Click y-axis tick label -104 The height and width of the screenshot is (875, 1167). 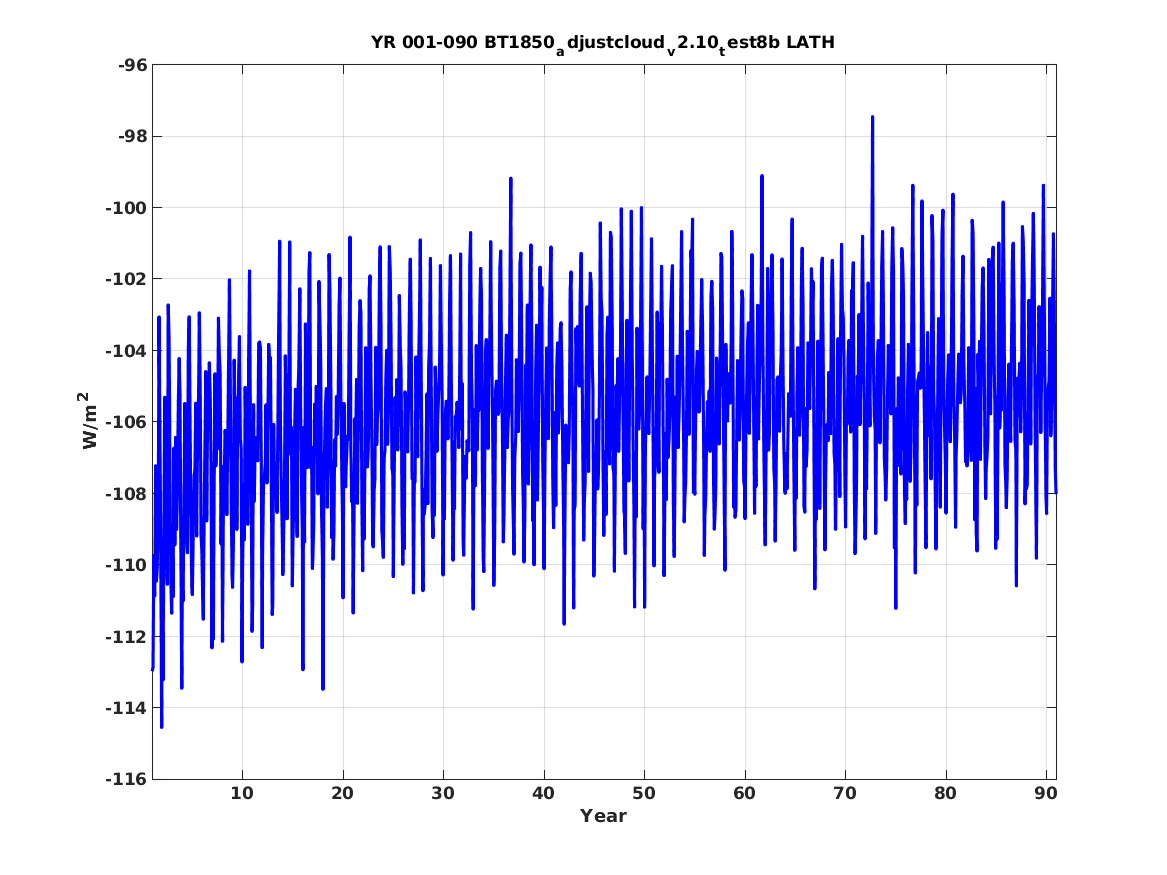click(127, 350)
